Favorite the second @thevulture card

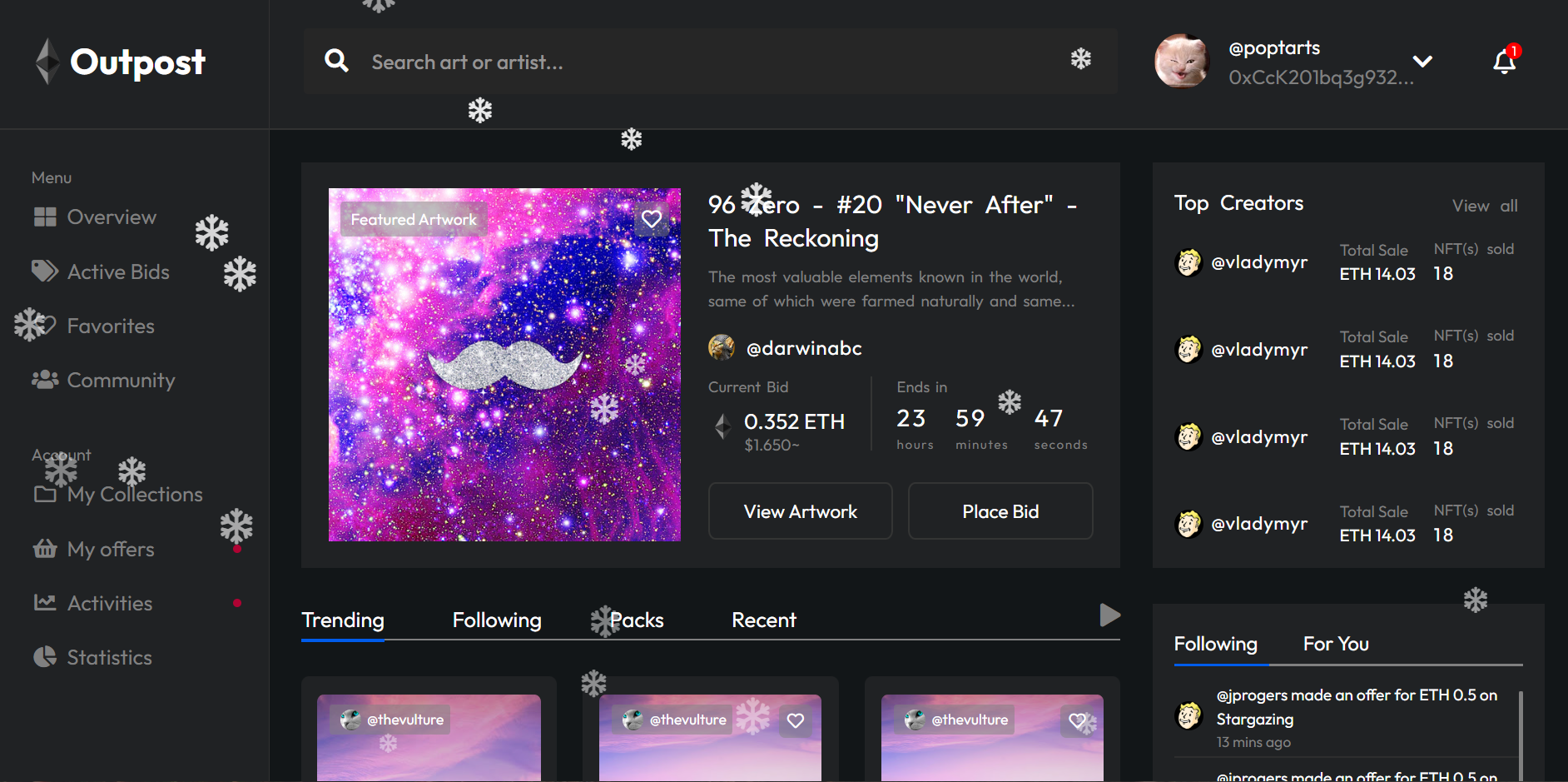[x=796, y=720]
